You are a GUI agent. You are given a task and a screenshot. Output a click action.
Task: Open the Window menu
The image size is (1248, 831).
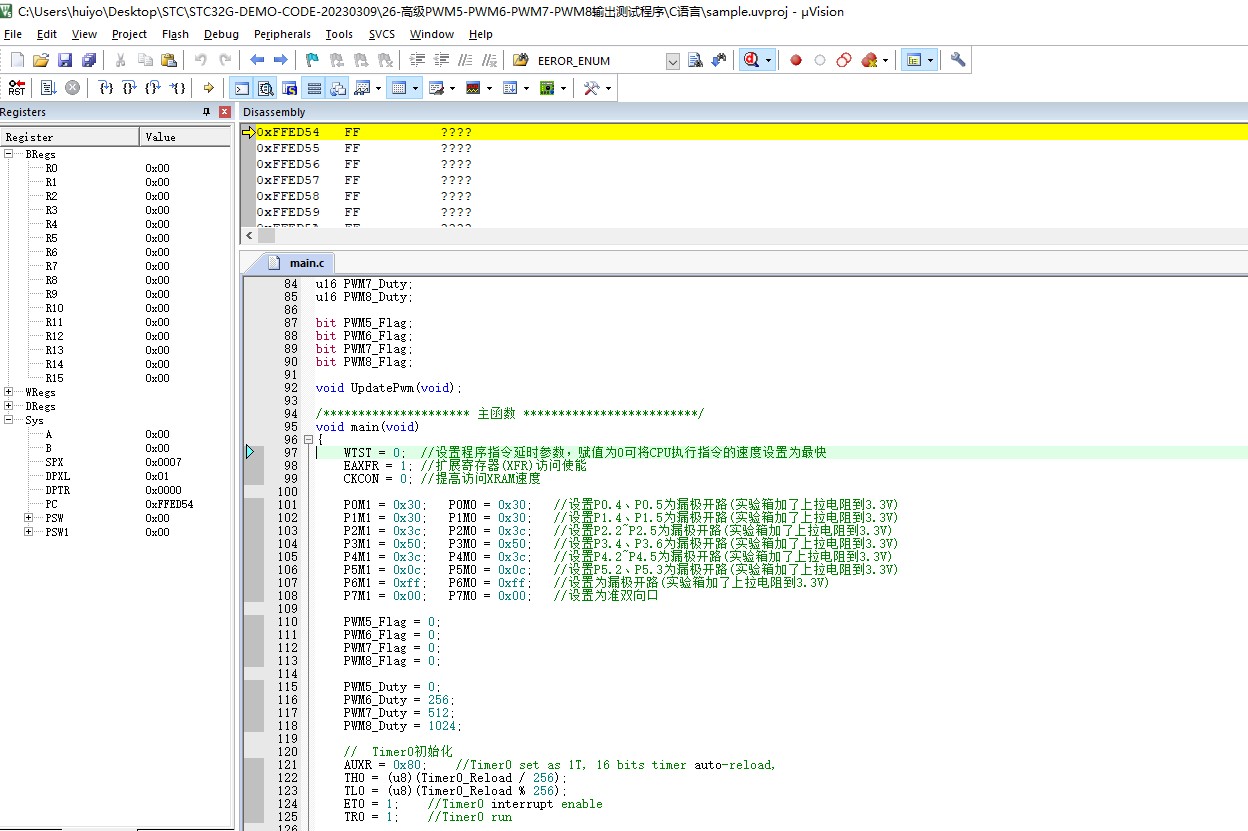[431, 34]
